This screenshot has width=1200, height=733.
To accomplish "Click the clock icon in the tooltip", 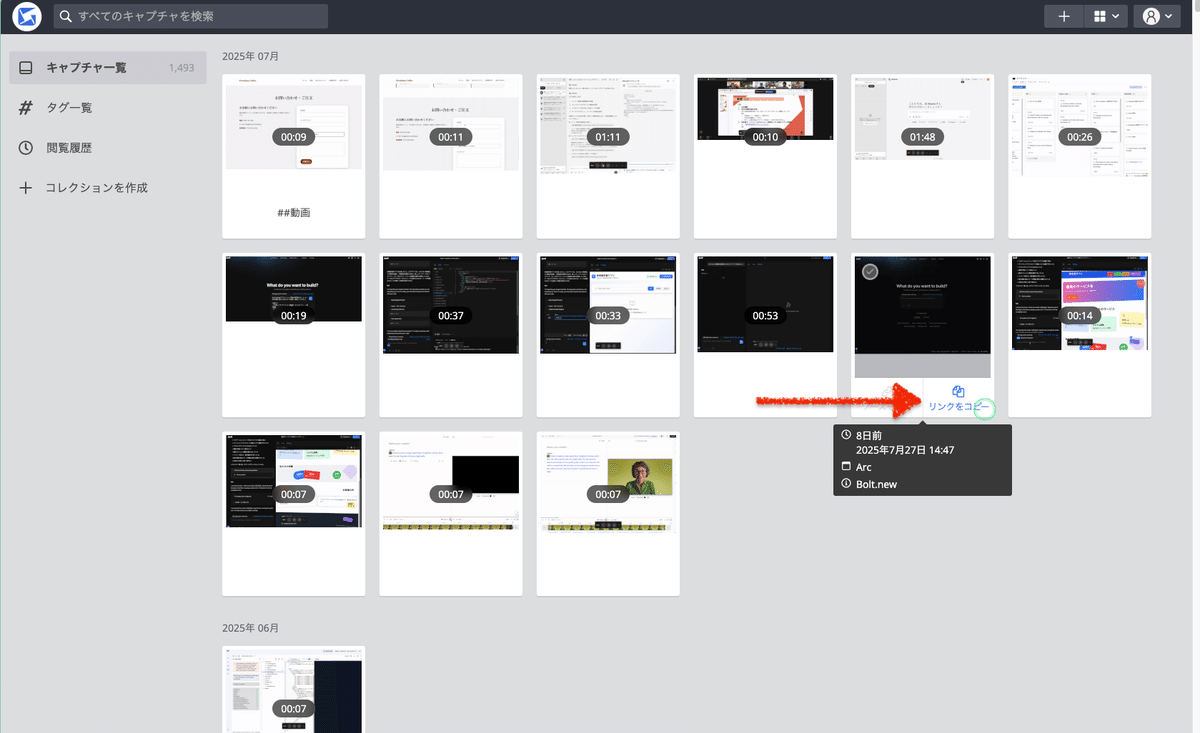I will pyautogui.click(x=846, y=435).
